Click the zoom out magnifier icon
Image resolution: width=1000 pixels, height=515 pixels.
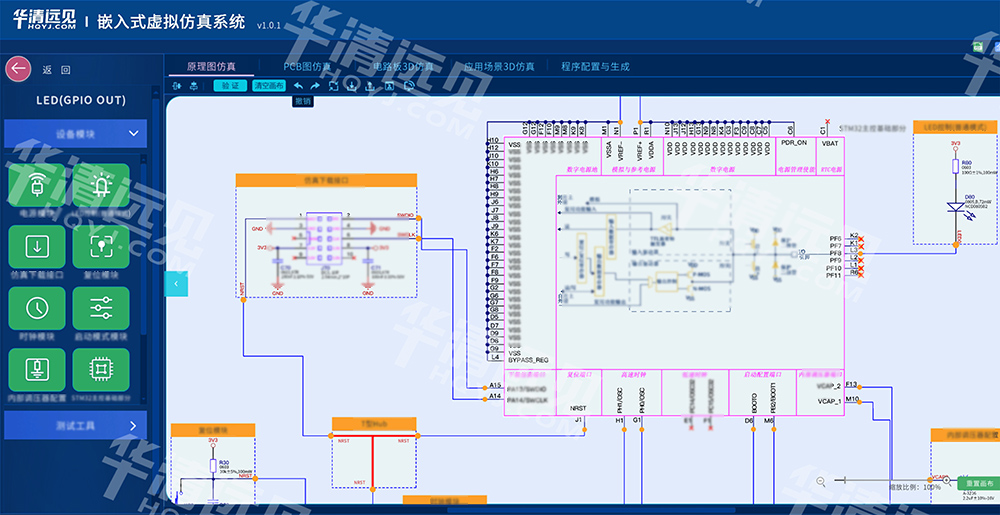(x=821, y=481)
